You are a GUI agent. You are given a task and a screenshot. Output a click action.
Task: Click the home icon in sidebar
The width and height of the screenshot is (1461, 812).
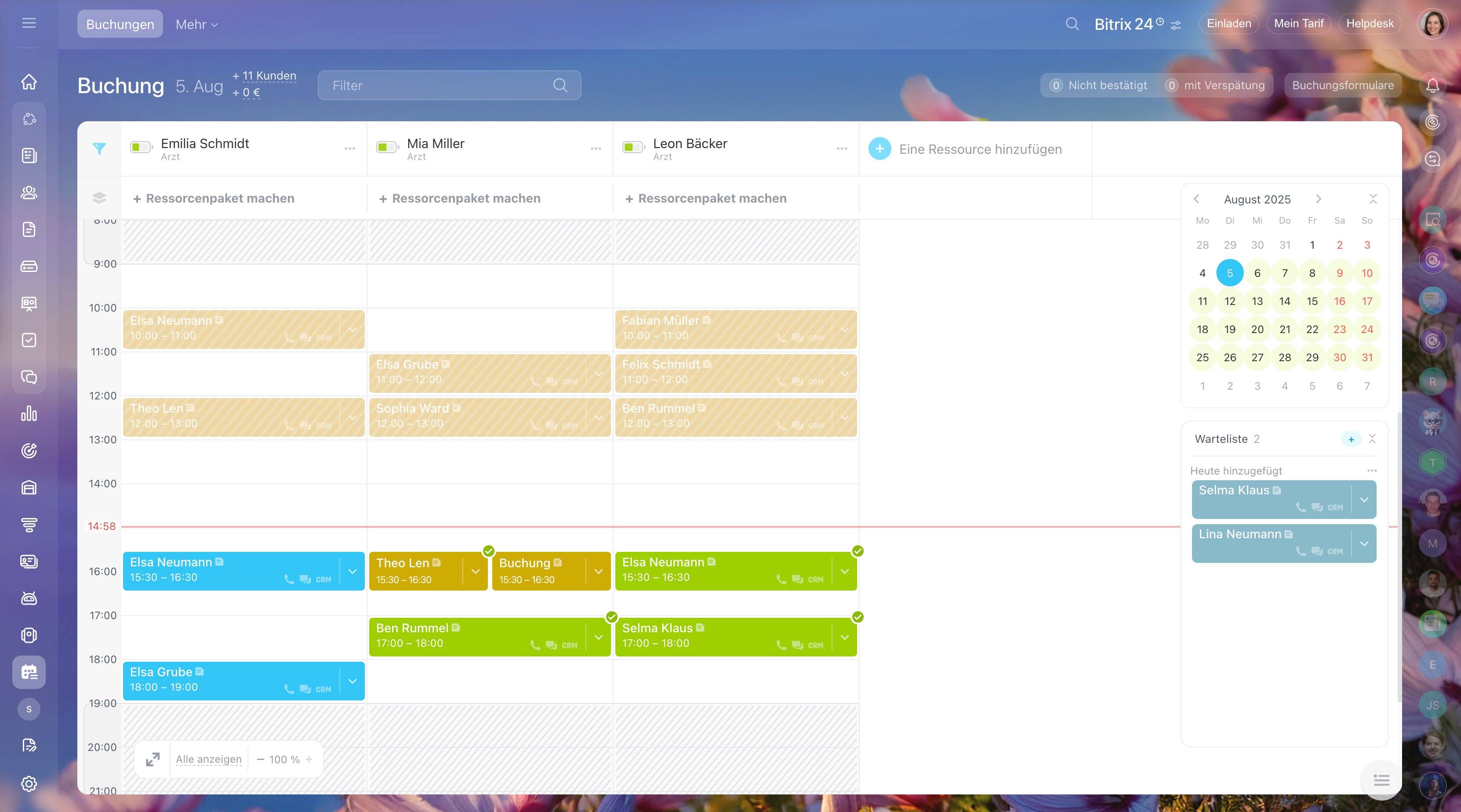tap(29, 82)
